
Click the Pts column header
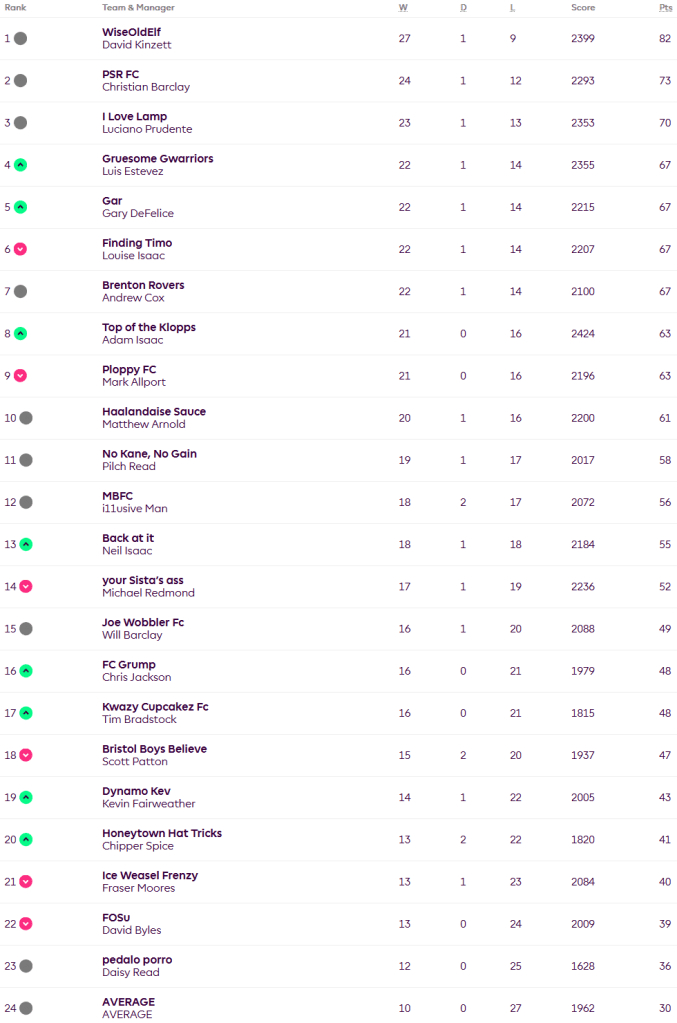click(665, 8)
